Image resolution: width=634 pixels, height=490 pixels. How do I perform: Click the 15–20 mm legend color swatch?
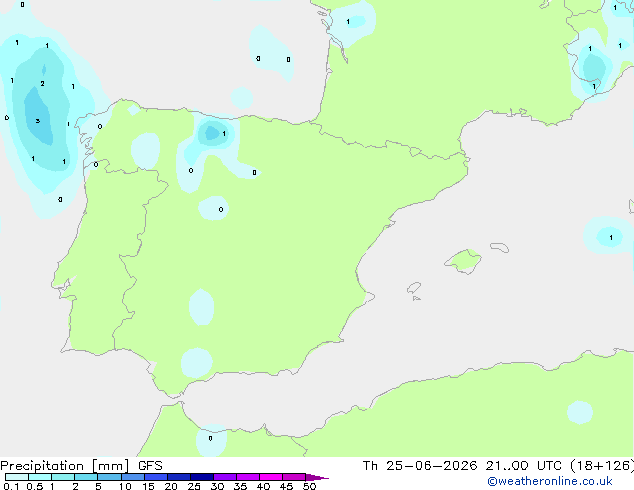156,477
